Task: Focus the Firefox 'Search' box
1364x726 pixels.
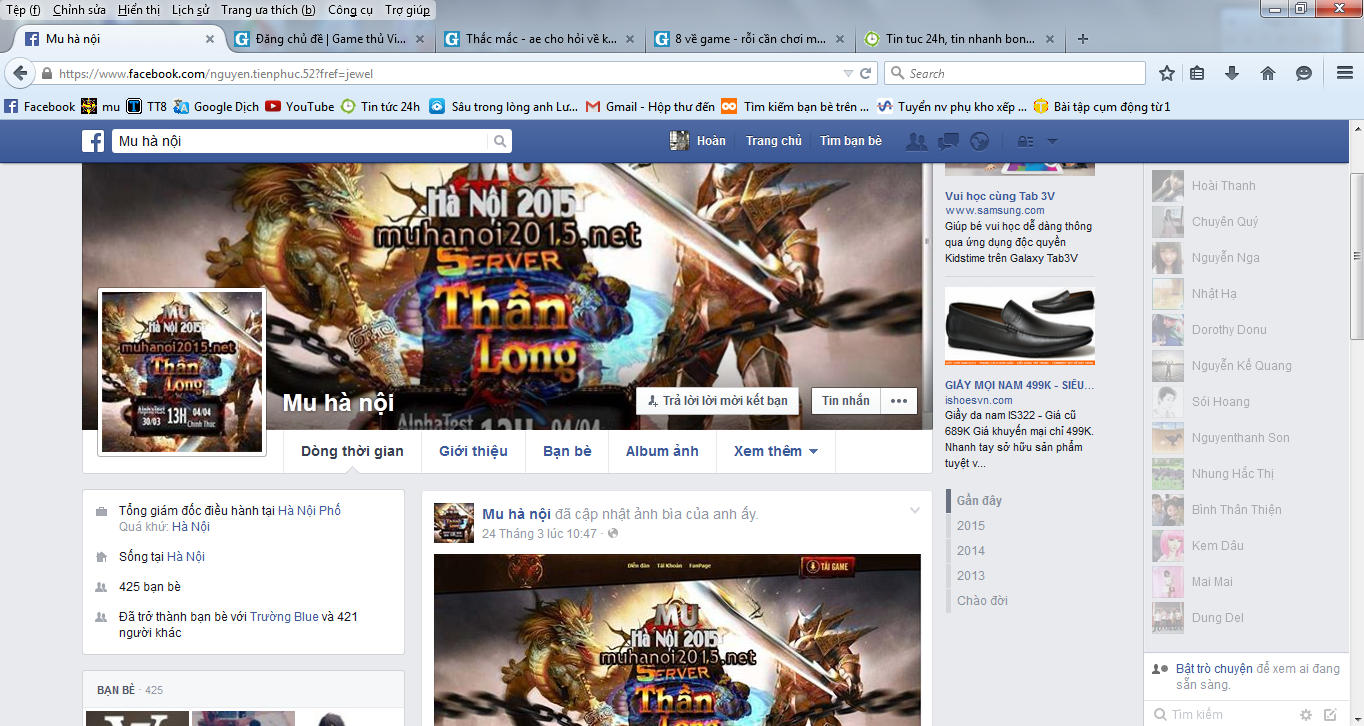Action: click(1013, 73)
